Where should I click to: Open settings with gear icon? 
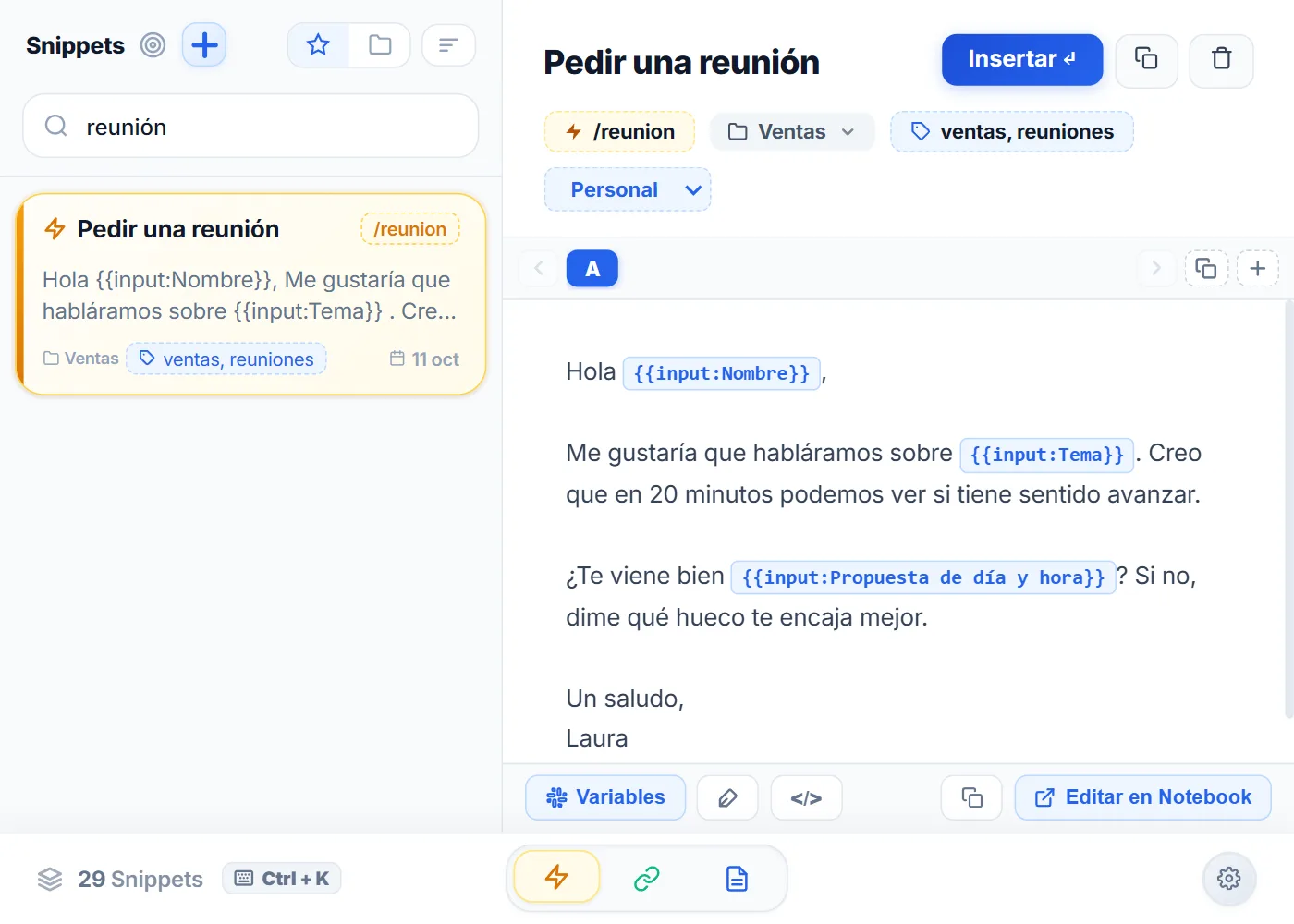1229,878
